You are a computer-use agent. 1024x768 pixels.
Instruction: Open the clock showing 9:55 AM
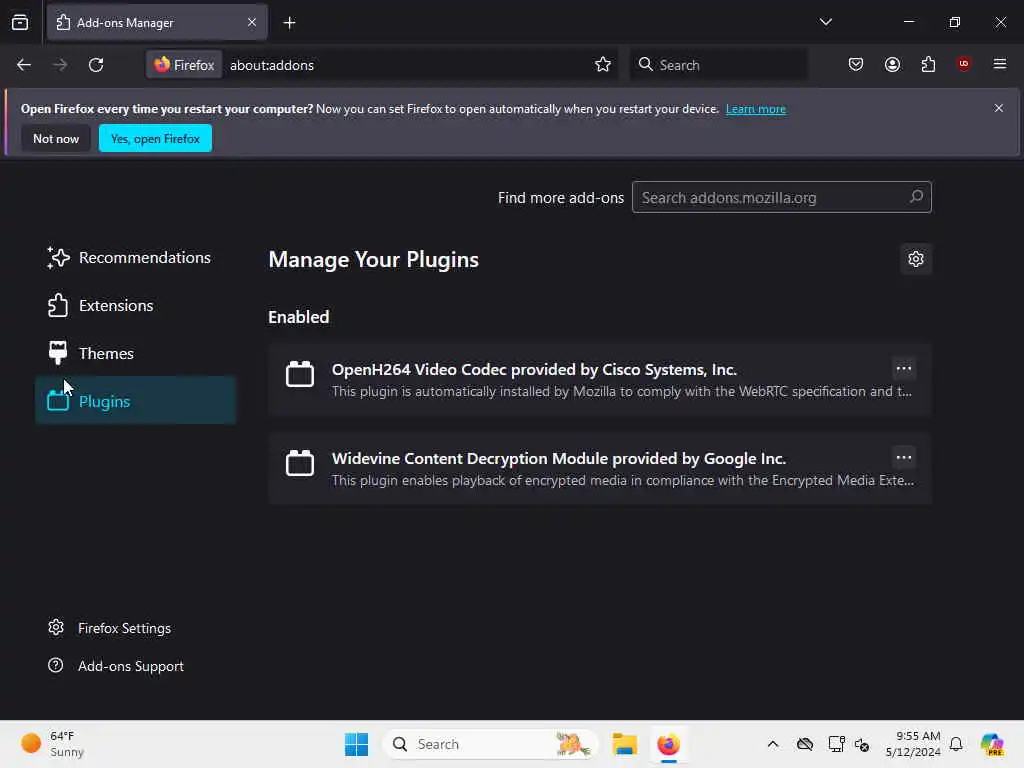913,744
